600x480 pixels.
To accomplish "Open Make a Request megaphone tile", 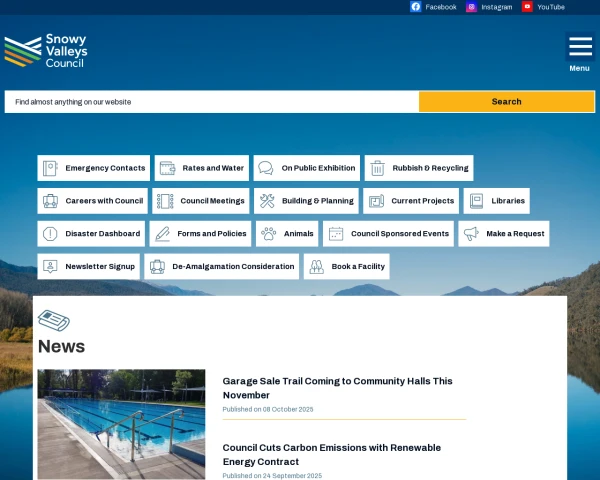I will click(504, 234).
